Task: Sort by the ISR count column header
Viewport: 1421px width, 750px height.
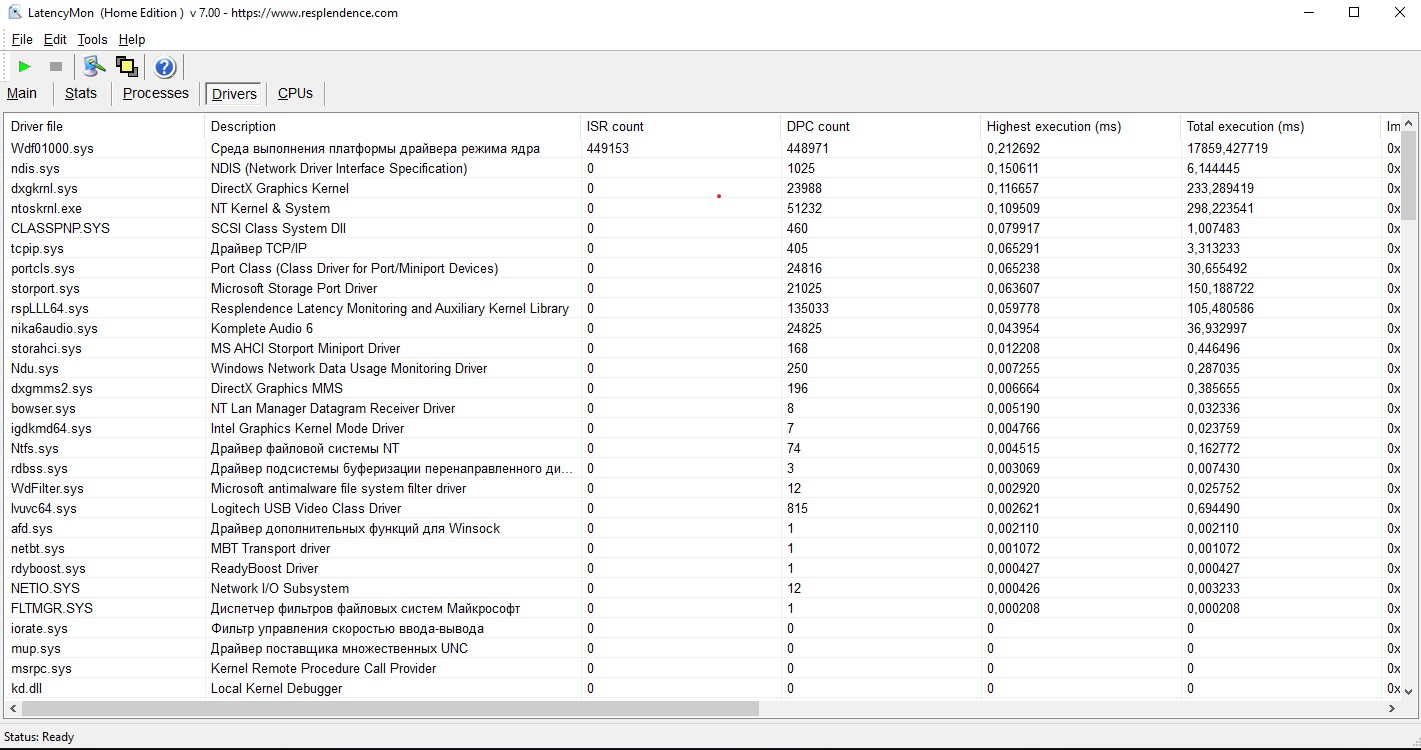Action: coord(680,127)
